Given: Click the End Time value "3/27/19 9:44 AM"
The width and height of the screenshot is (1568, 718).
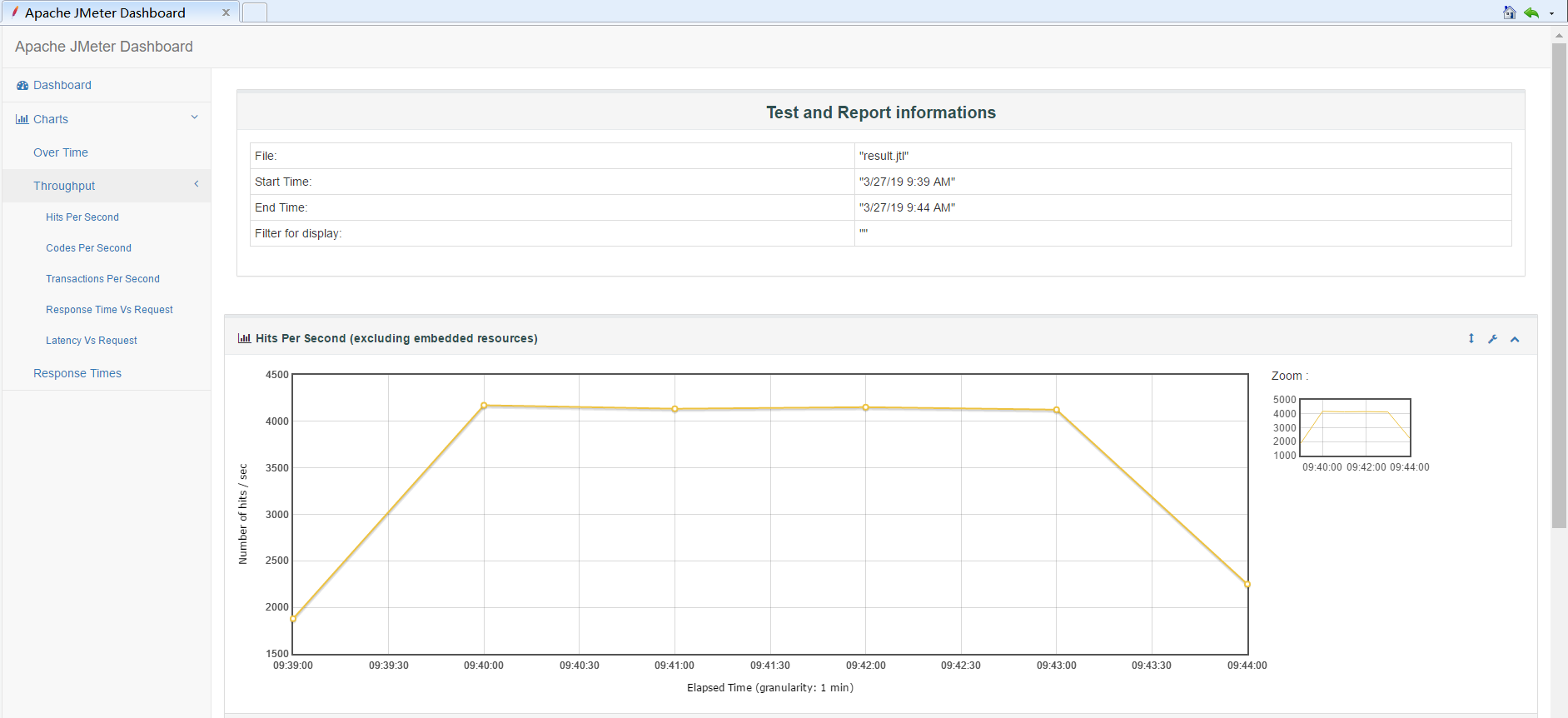Looking at the screenshot, I should (907, 207).
